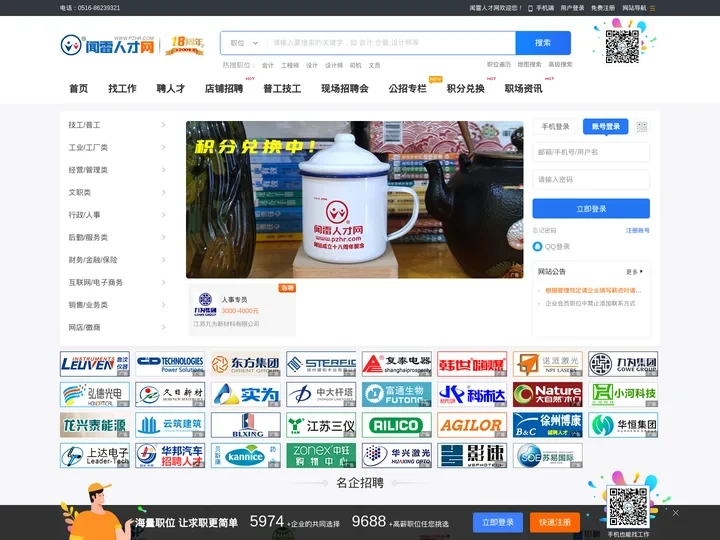The width and height of the screenshot is (720, 540).
Task: Expand the 互联网/电子商务 category
Action: [x=117, y=282]
